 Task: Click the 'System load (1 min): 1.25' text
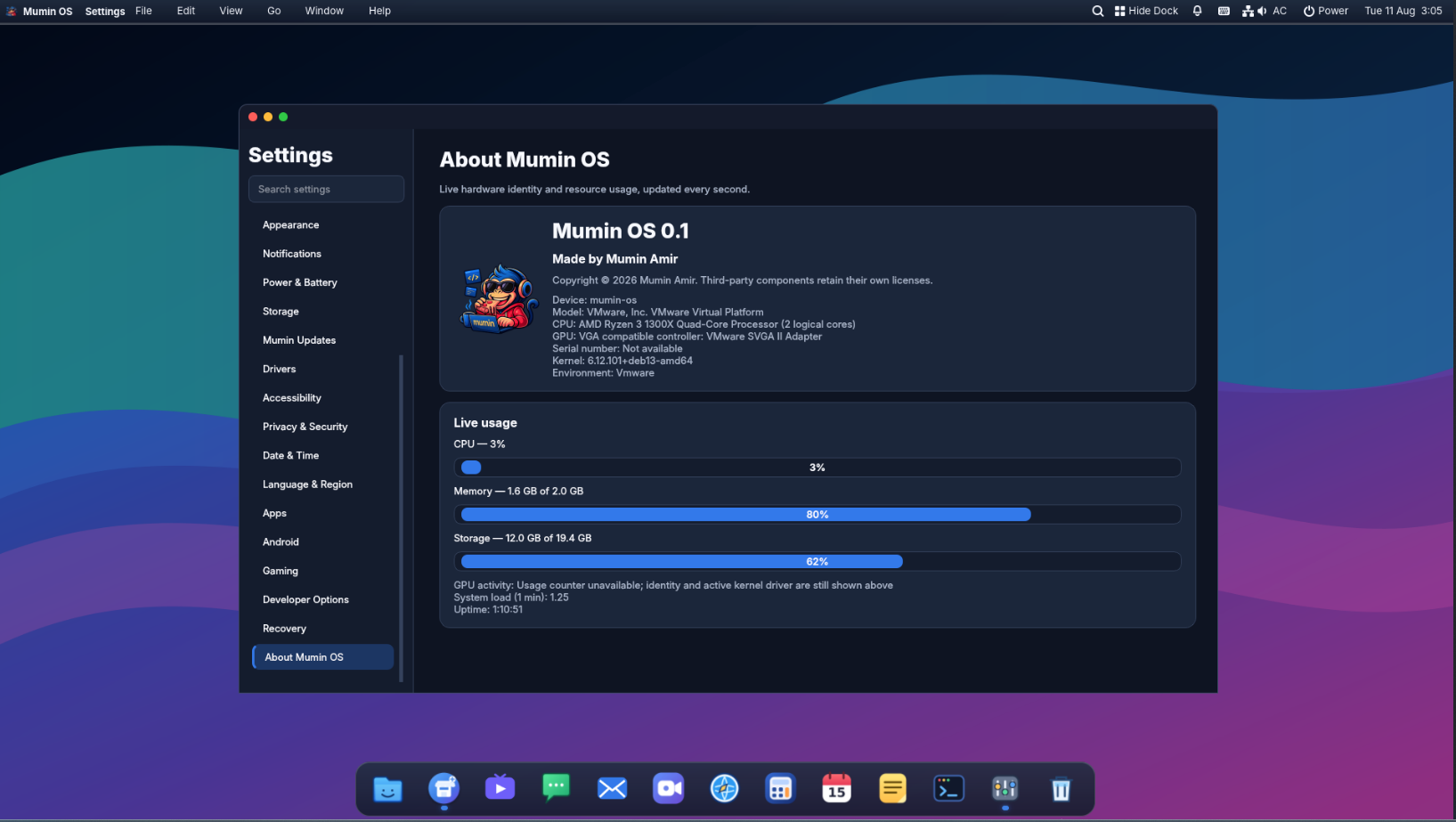point(511,598)
